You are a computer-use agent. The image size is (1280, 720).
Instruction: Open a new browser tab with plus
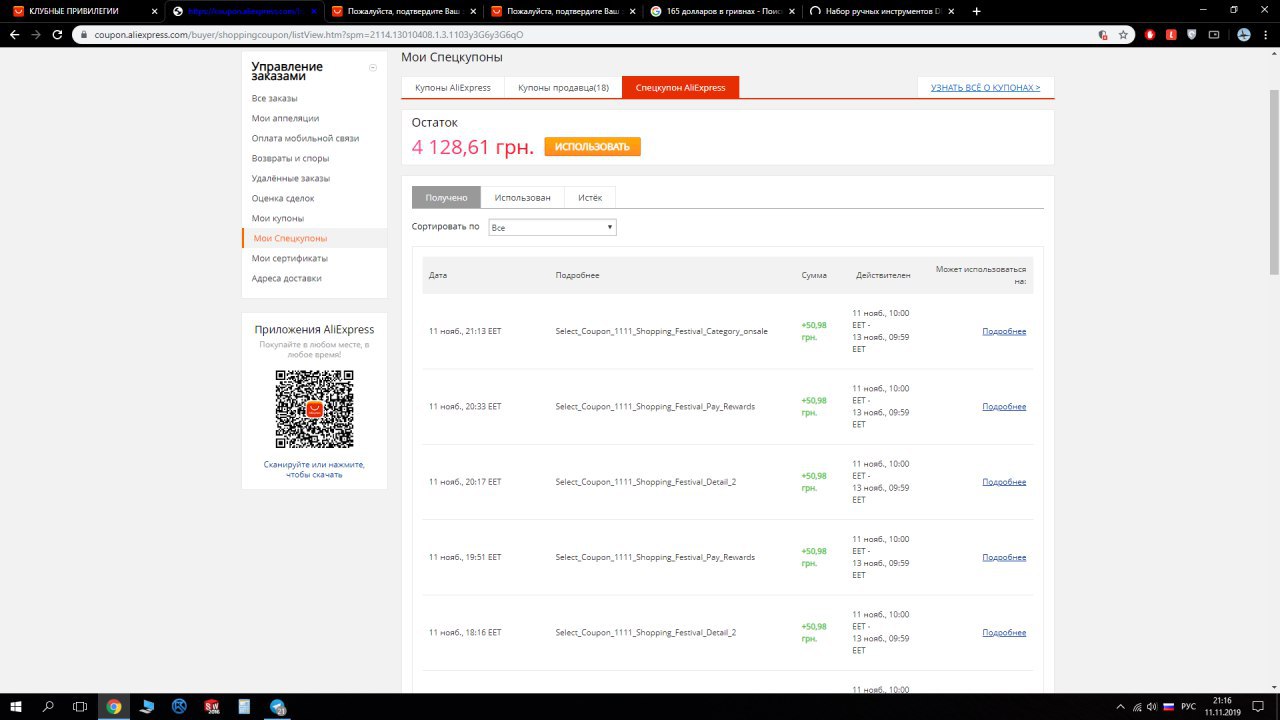coord(976,11)
